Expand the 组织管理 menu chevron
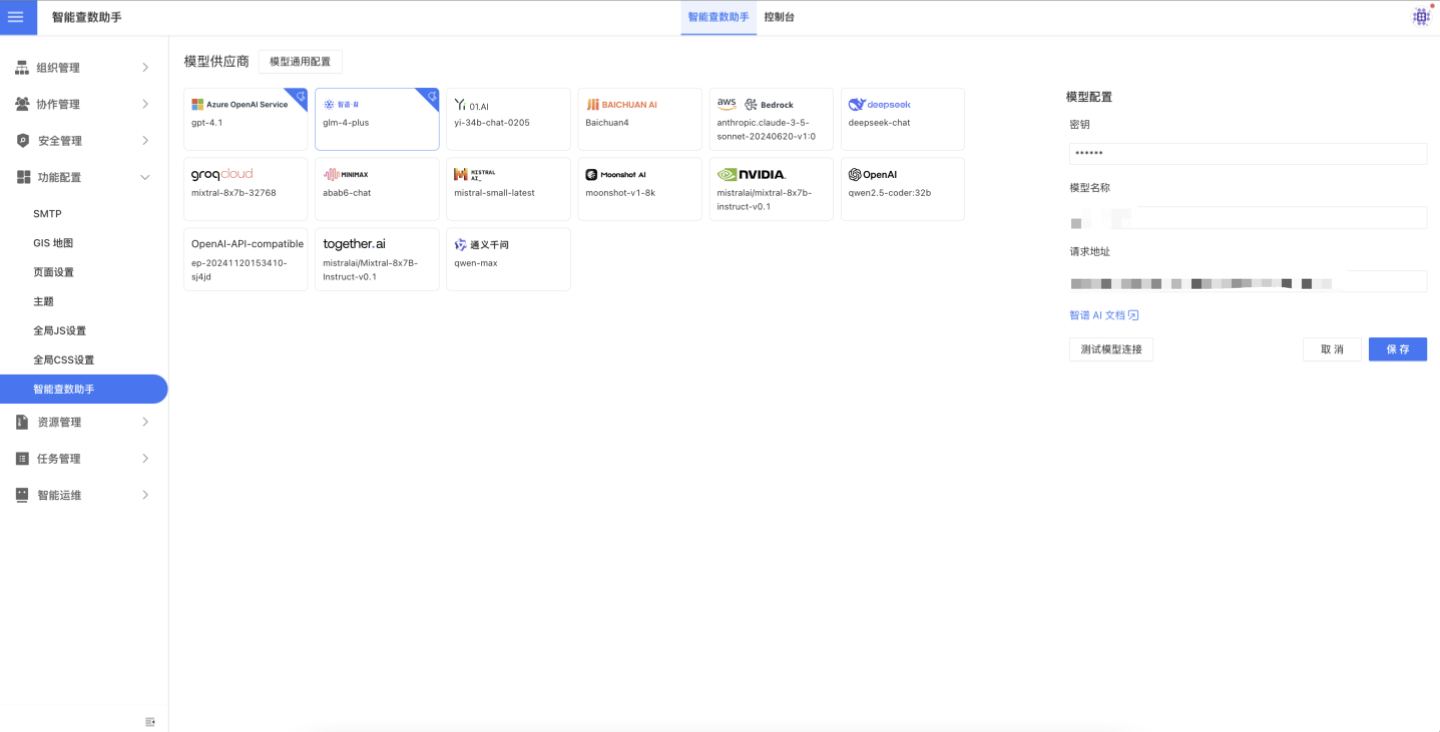Image resolution: width=1440 pixels, height=732 pixels. click(145, 67)
